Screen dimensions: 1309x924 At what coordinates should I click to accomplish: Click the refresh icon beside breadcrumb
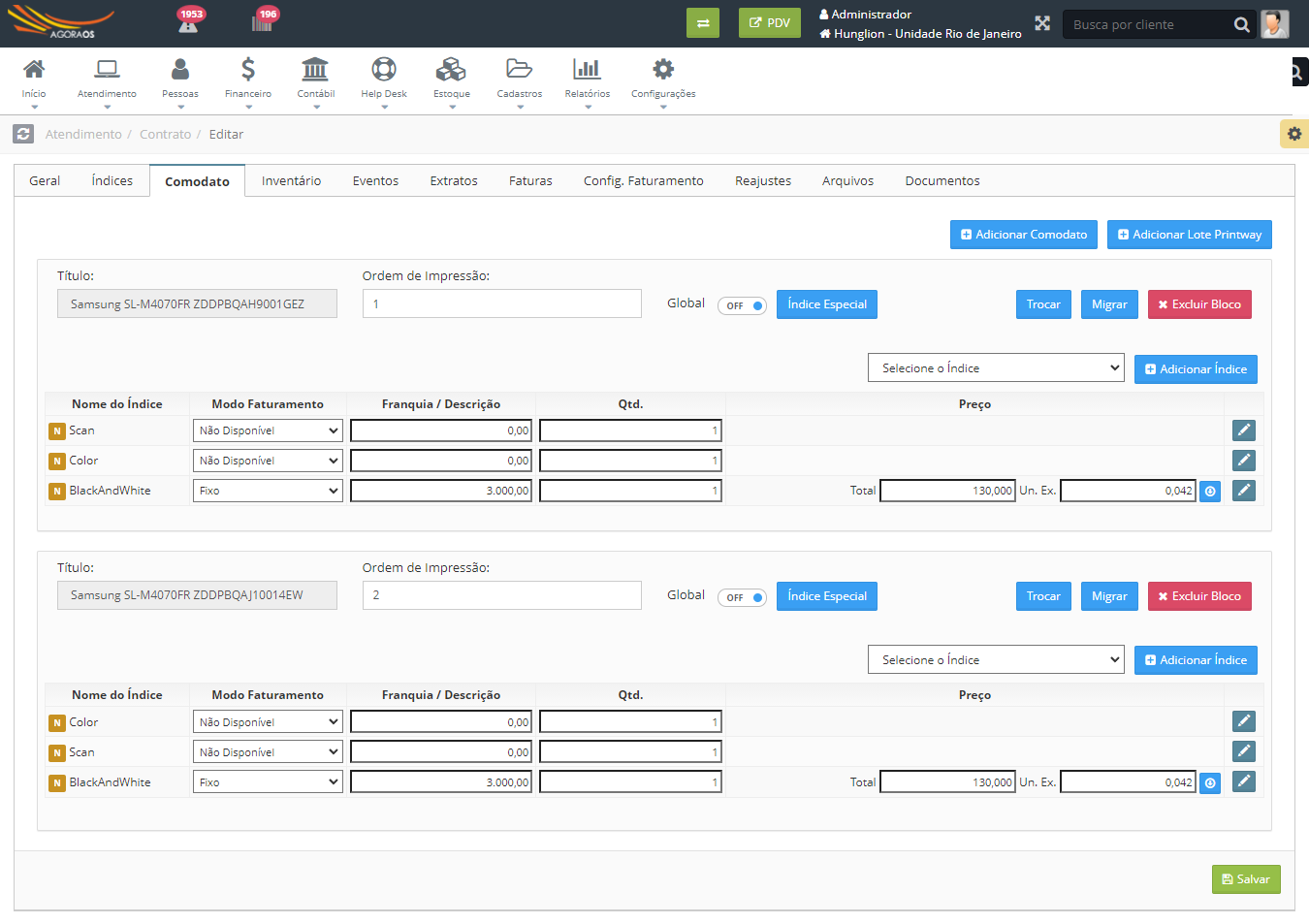23,134
